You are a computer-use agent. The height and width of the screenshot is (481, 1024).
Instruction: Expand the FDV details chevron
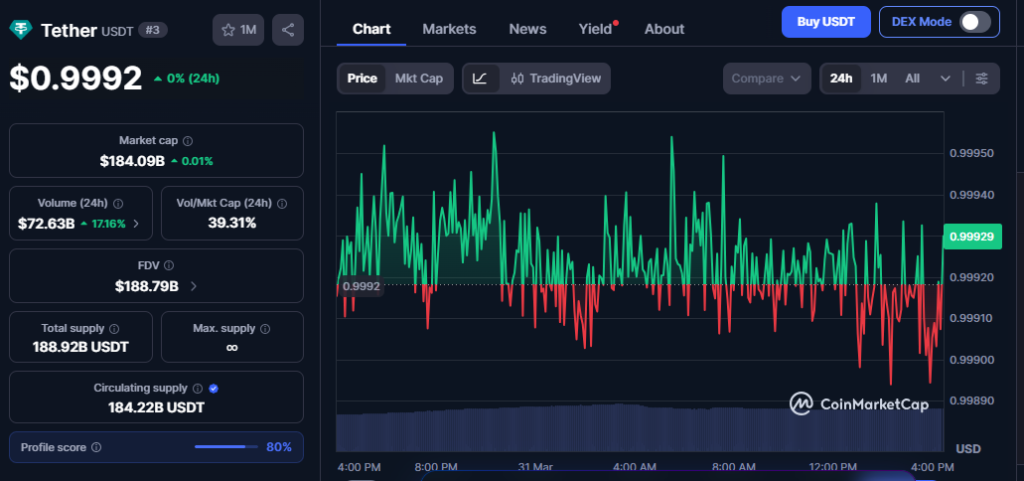[193, 286]
